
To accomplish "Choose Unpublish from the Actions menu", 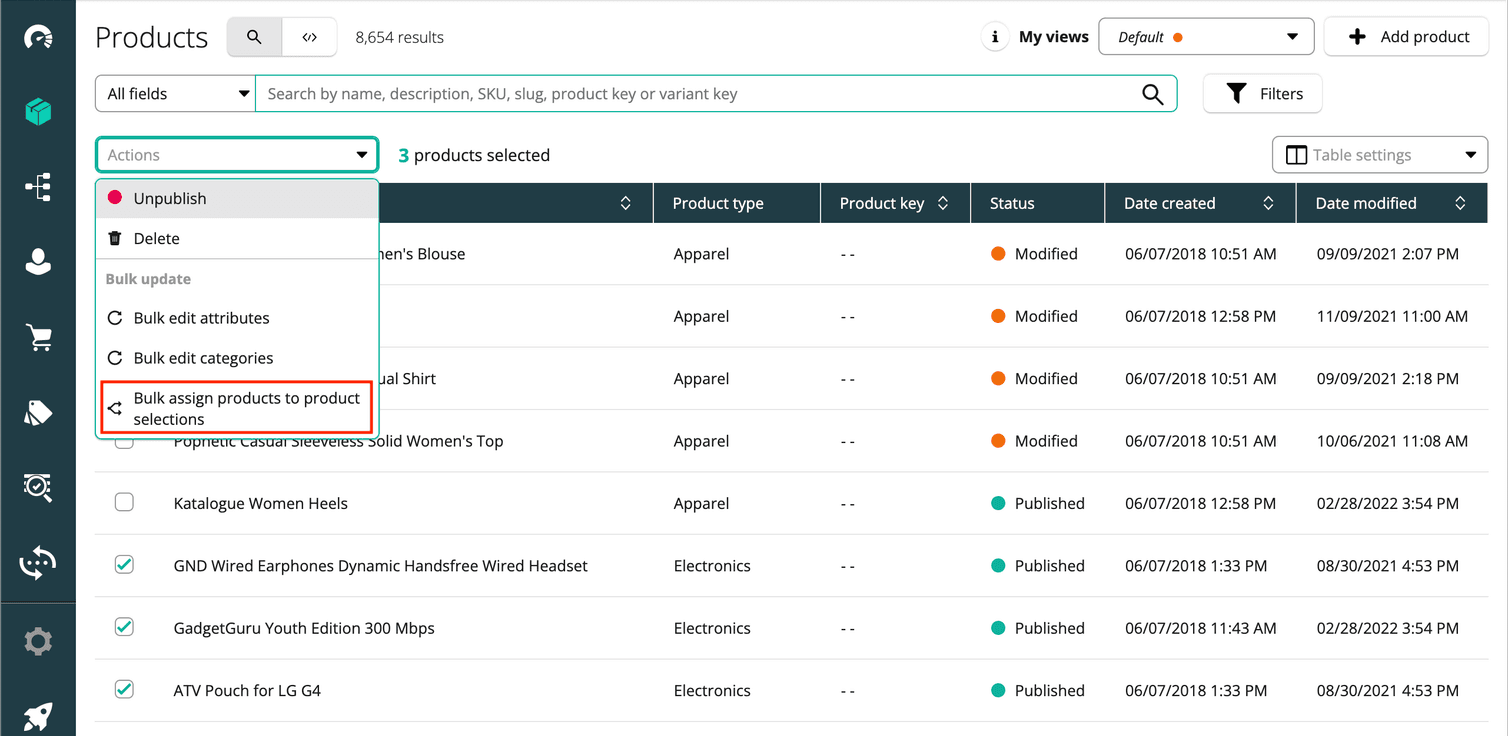I will coord(172,198).
